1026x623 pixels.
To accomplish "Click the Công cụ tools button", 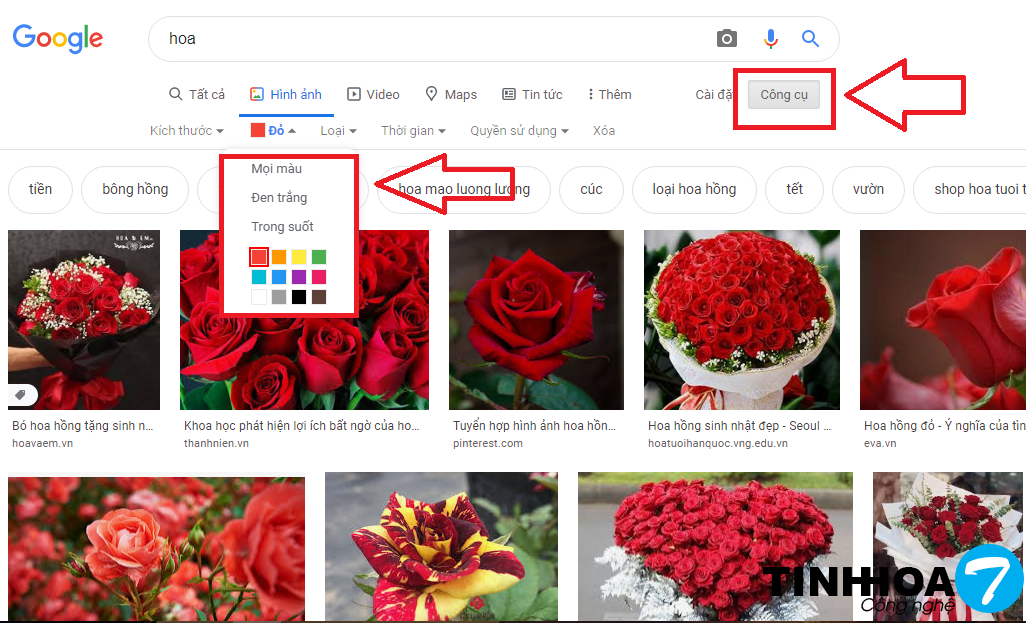I will [x=784, y=95].
